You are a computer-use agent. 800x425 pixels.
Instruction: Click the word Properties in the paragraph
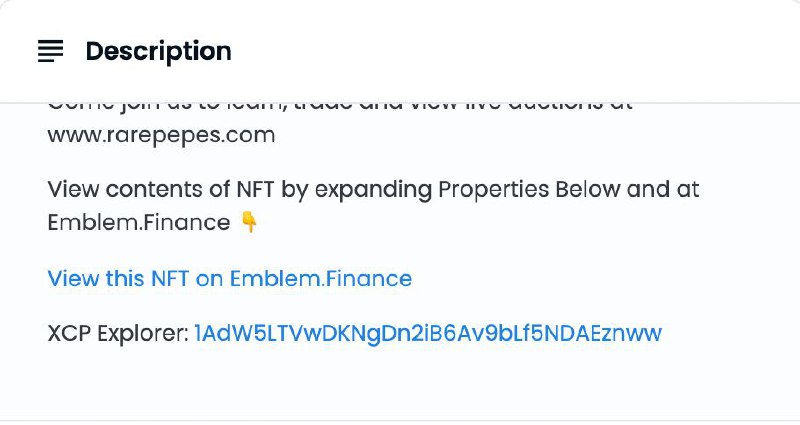pos(493,189)
